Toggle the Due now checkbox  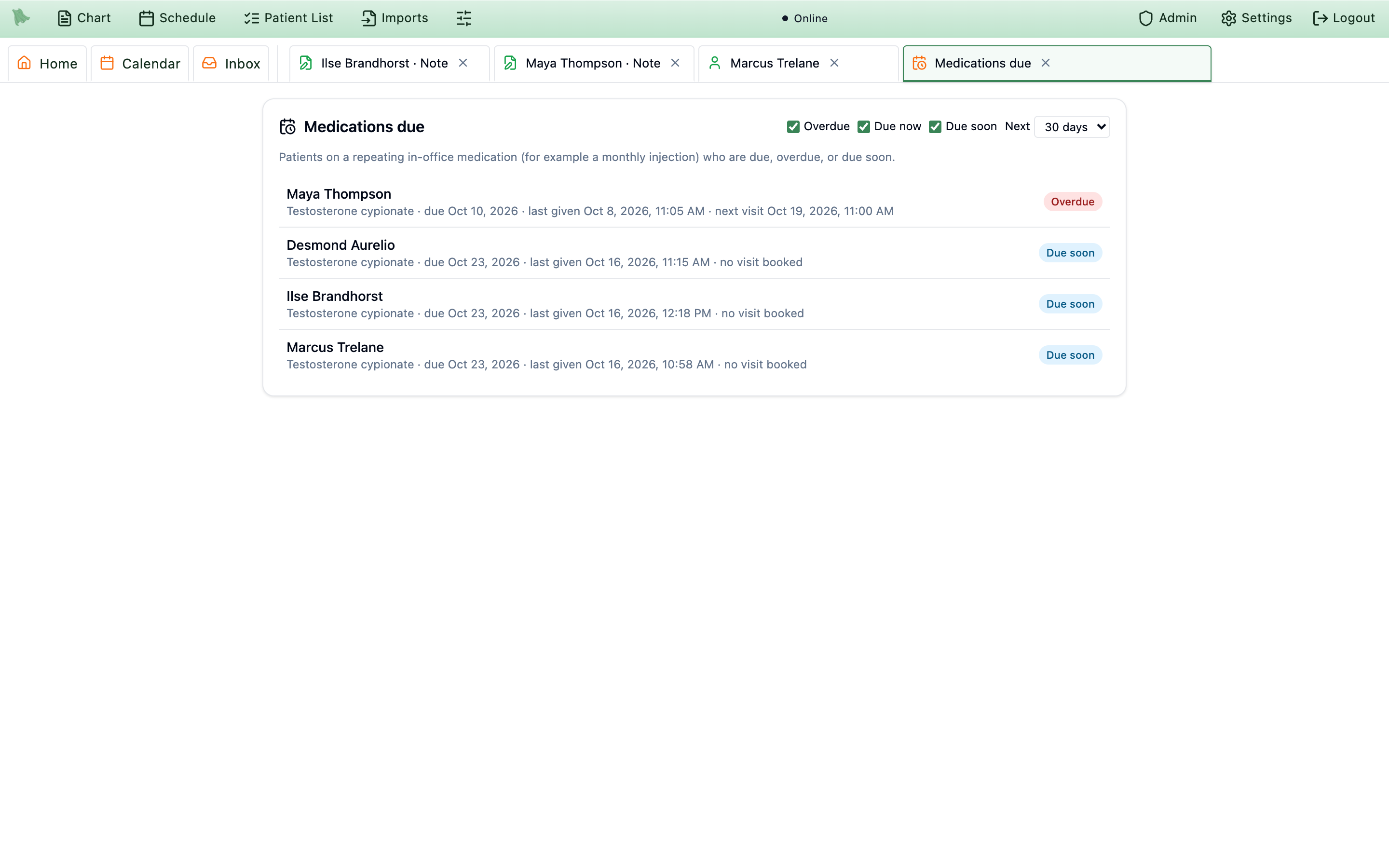(864, 127)
